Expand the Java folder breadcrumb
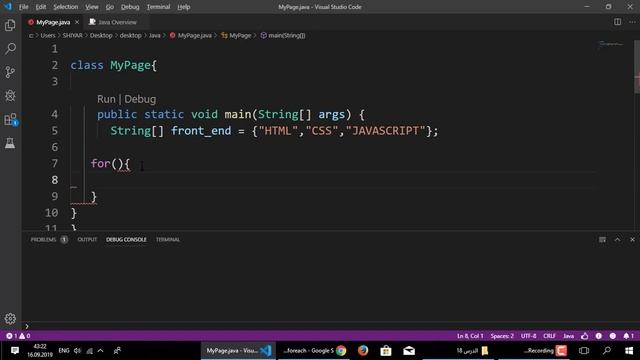Image resolution: width=640 pixels, height=360 pixels. click(154, 36)
